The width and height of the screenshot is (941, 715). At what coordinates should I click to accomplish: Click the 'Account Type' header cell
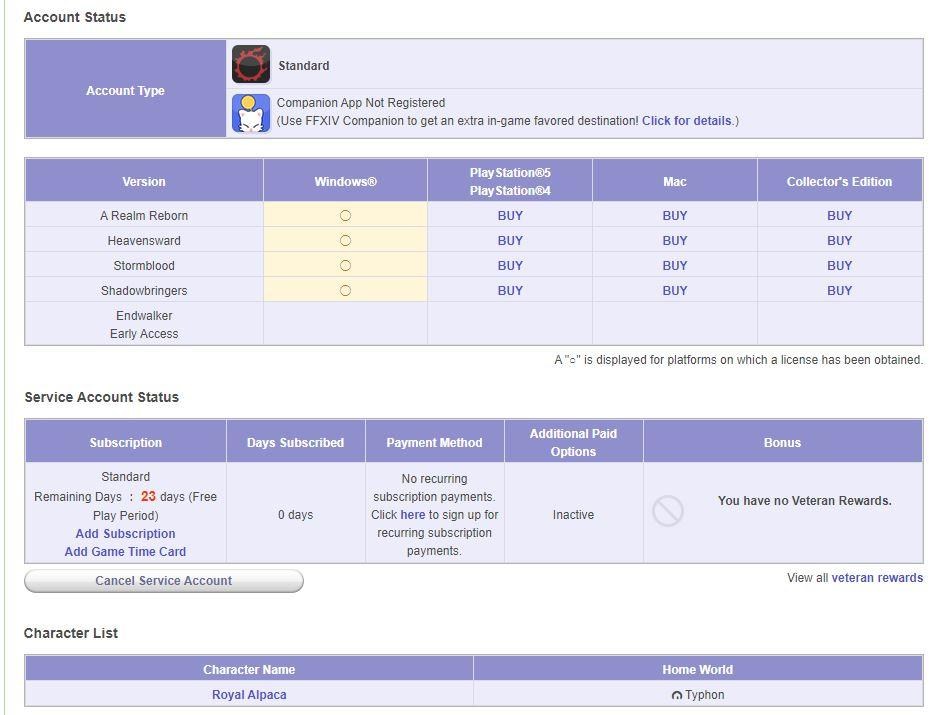(125, 89)
